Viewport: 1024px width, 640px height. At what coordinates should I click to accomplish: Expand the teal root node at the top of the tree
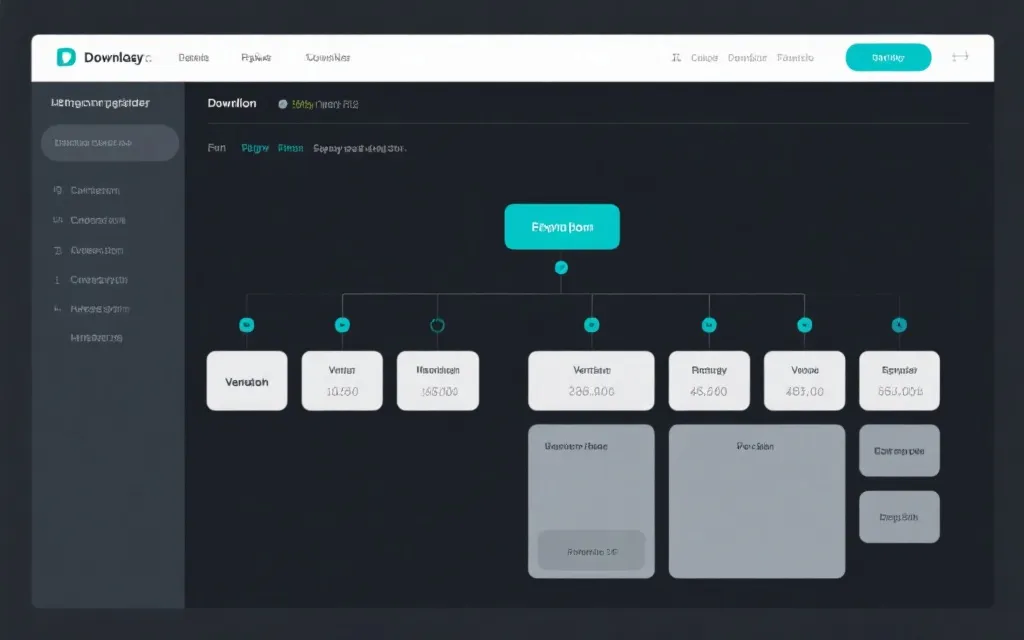point(562,227)
